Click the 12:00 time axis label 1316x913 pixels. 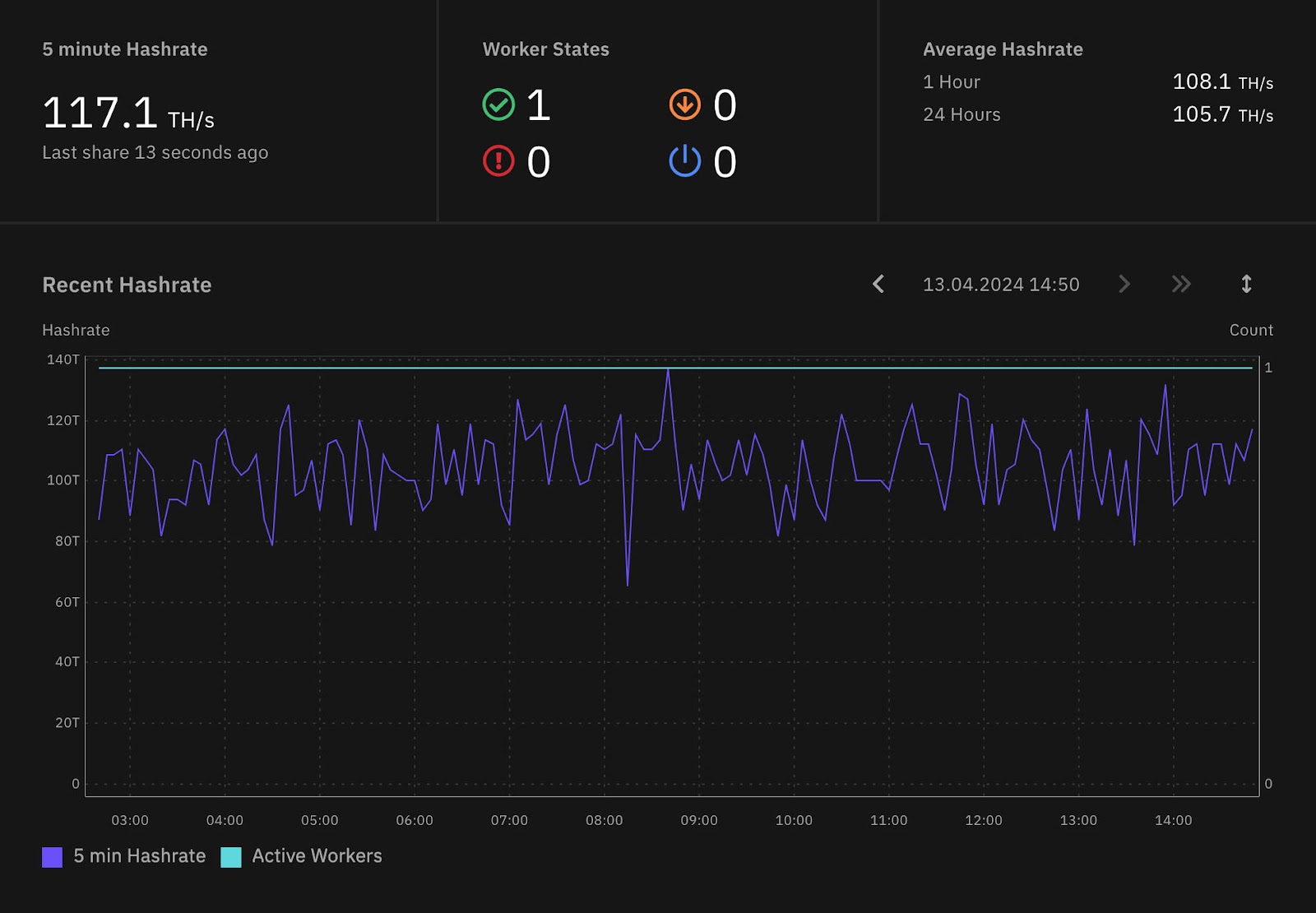point(984,820)
